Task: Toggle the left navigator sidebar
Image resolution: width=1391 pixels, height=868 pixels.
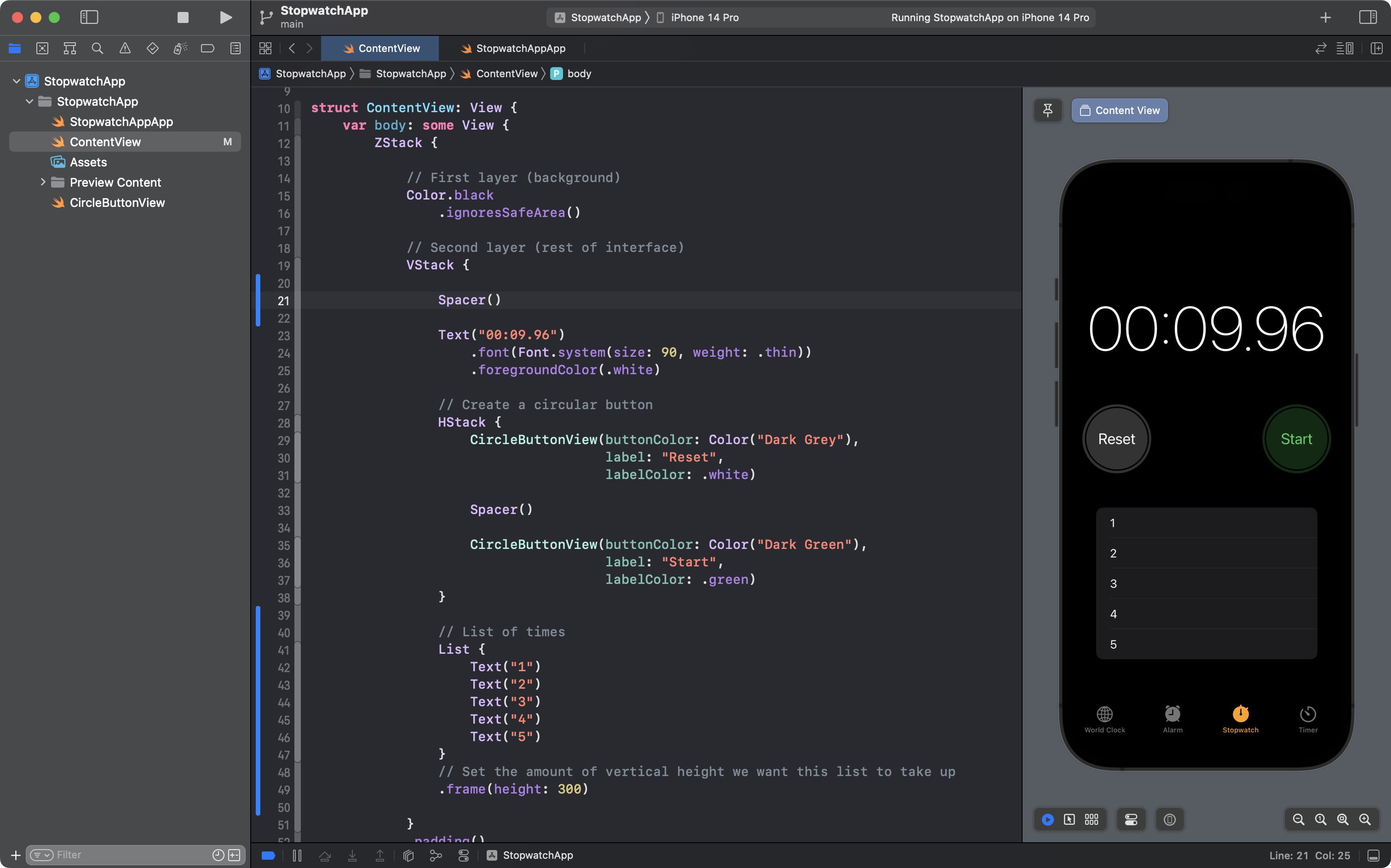Action: 89,17
